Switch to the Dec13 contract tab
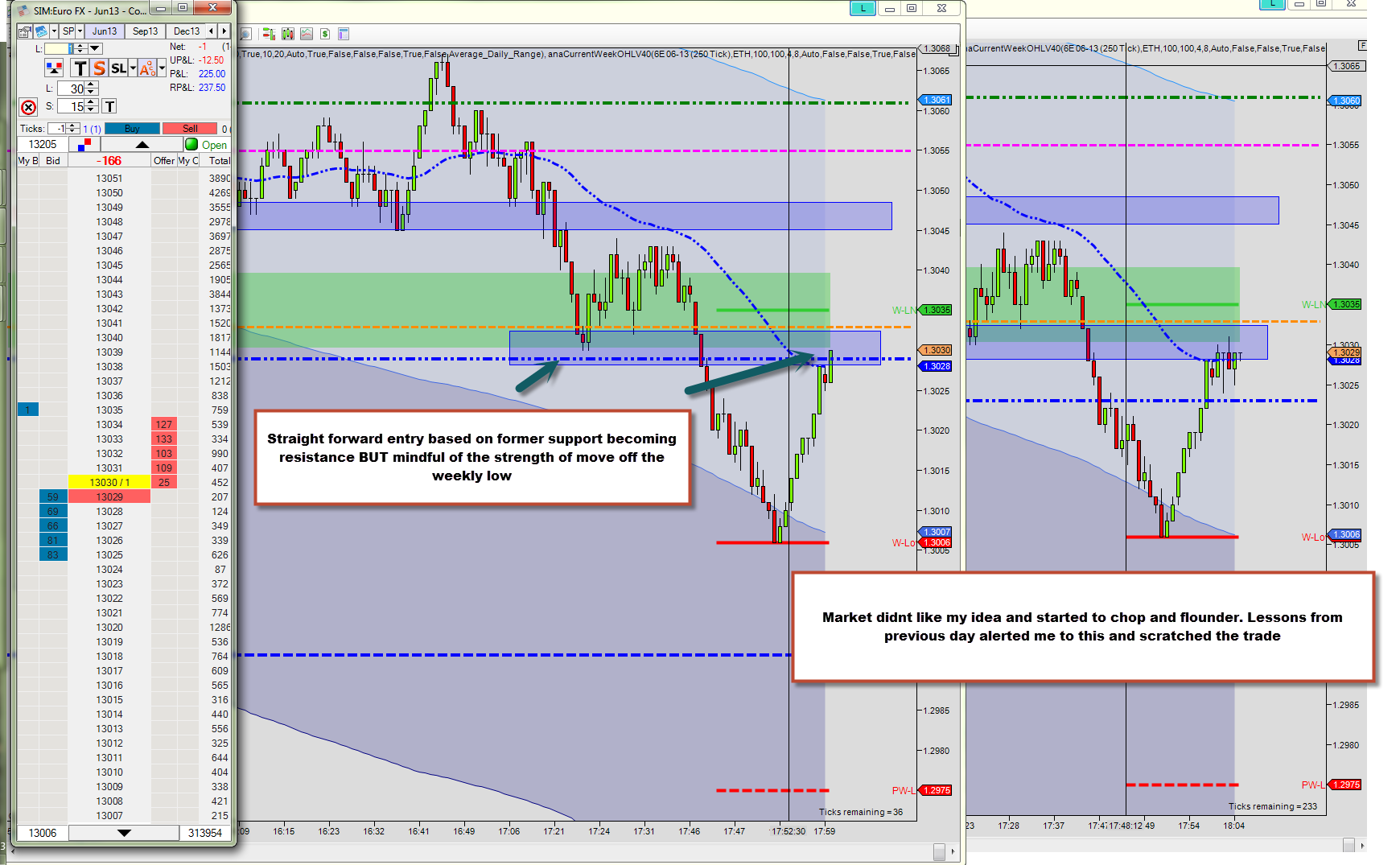Viewport: 1400px width, 865px height. click(x=187, y=31)
